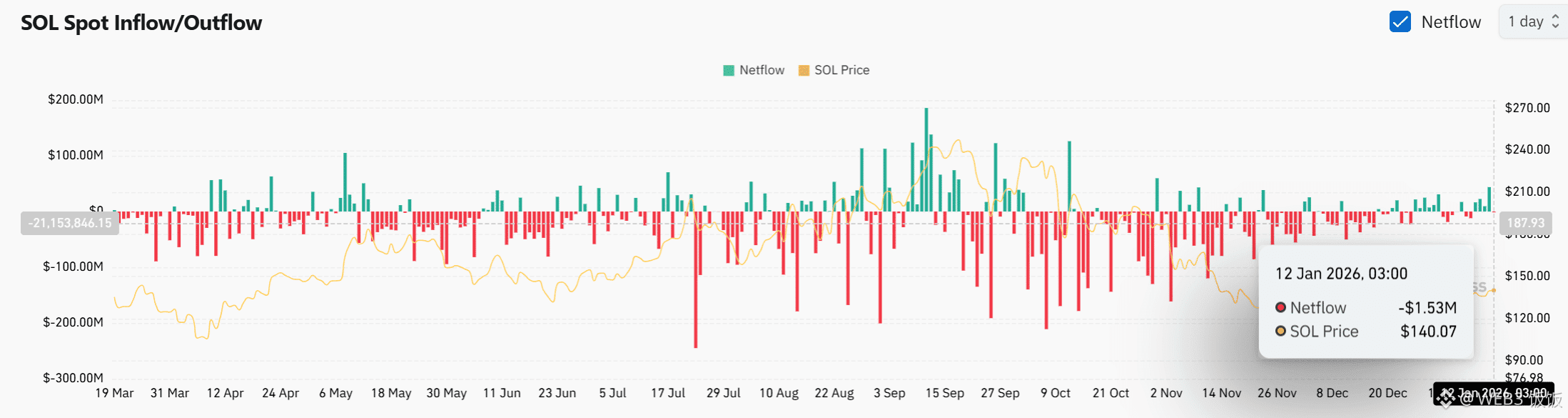
Task: Click the $200.00M left axis label
Action: click(76, 99)
